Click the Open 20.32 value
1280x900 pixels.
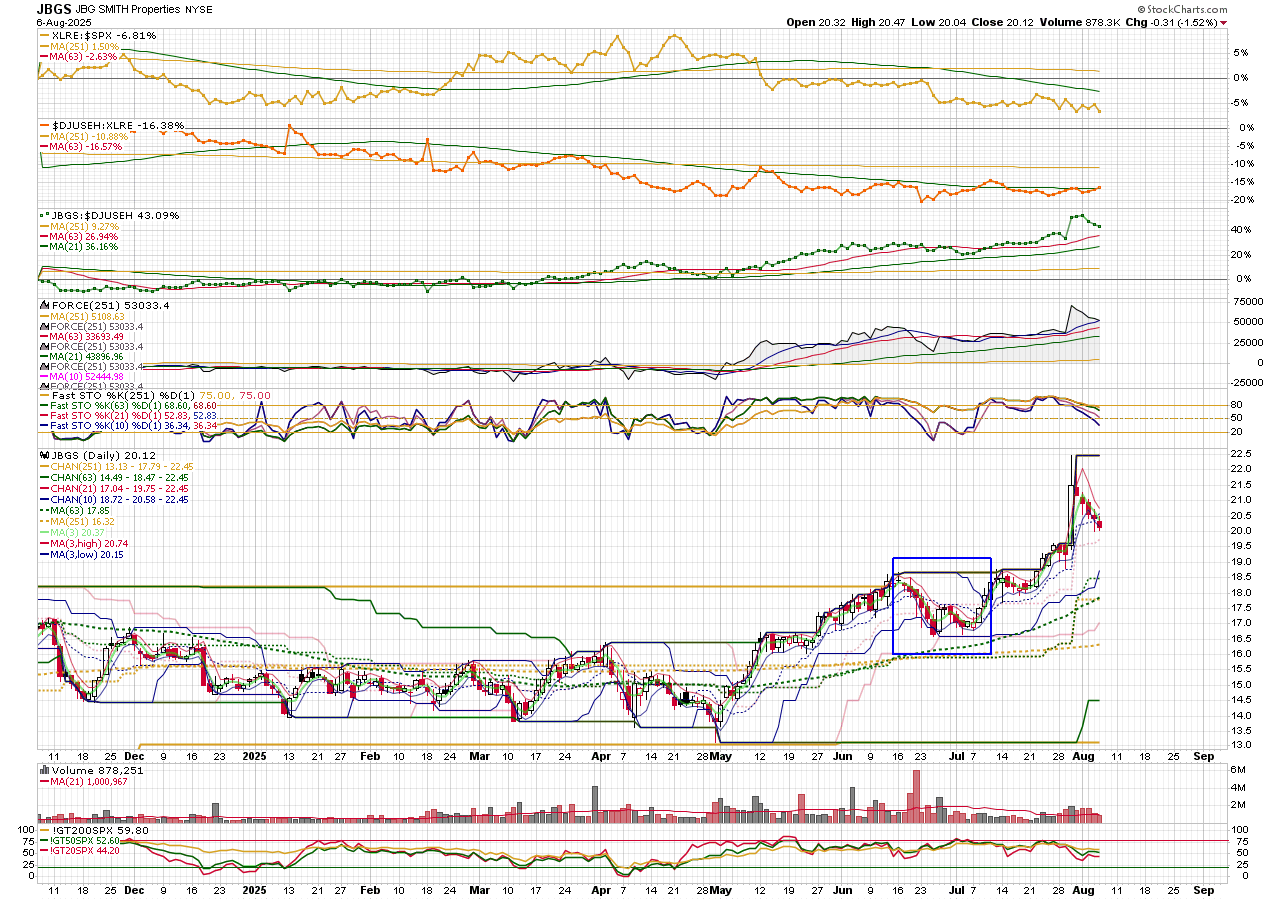[816, 22]
